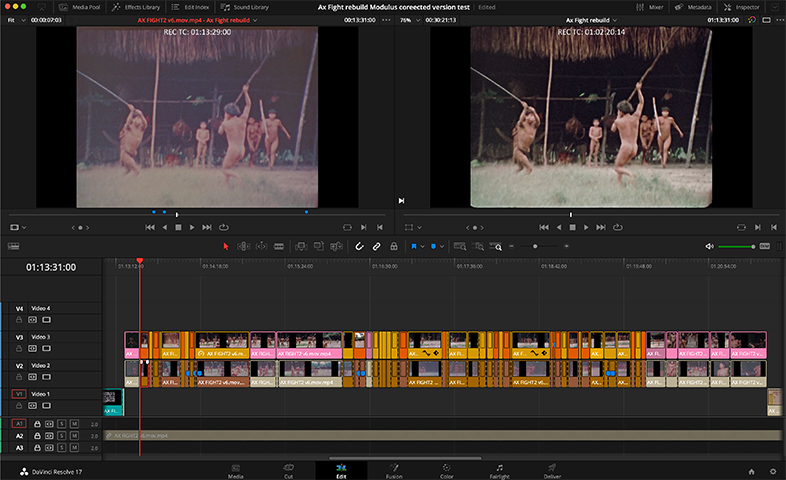Select the Dynamic Trim Mode tool
The image size is (786, 480).
pos(261,246)
